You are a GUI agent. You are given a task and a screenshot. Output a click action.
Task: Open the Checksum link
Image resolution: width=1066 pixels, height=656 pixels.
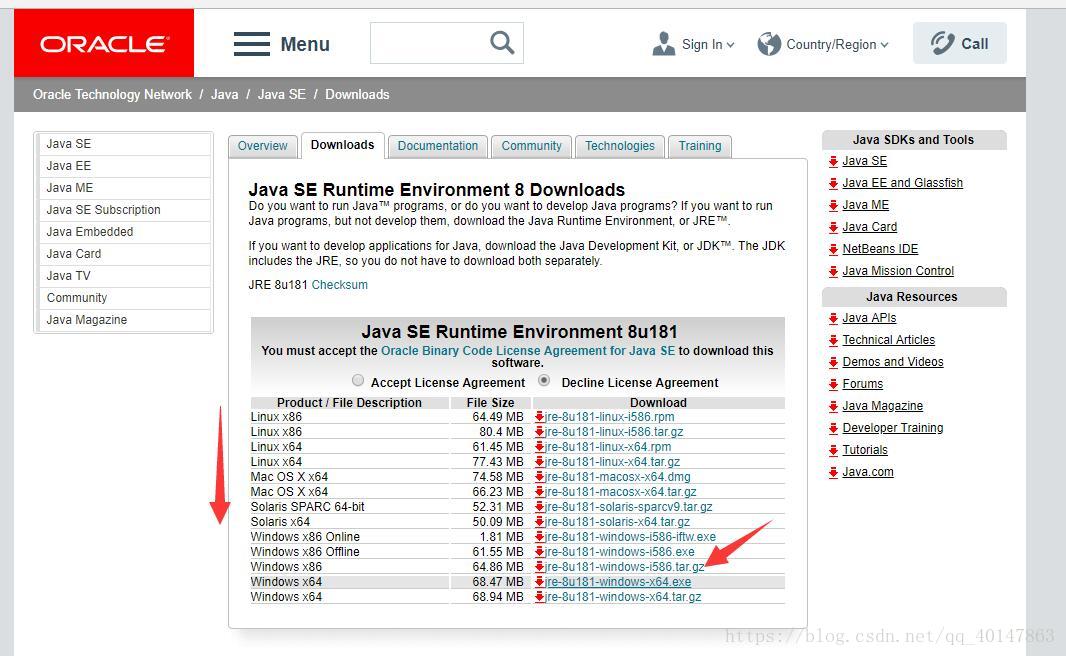tap(339, 285)
